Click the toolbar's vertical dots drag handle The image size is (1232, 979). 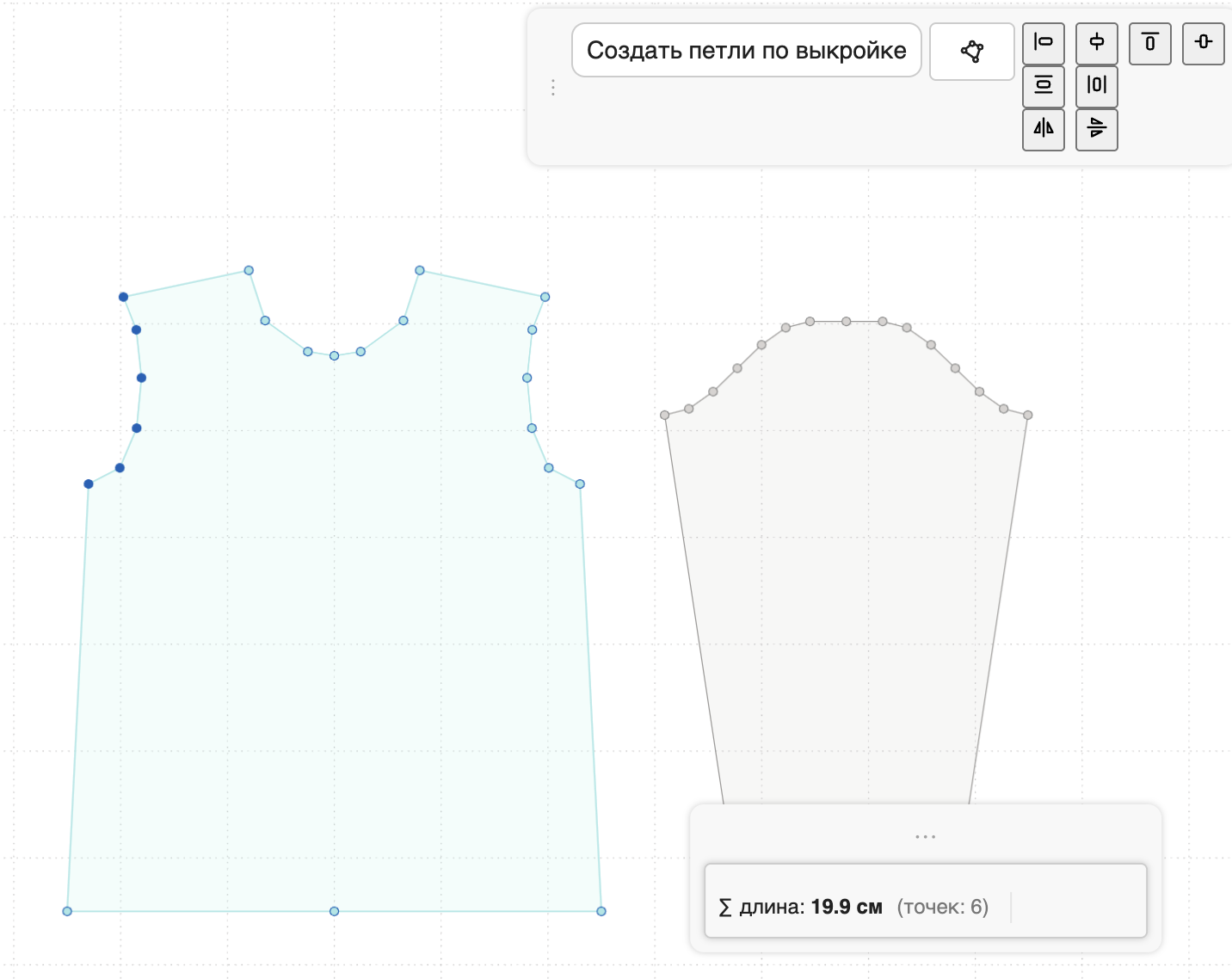[x=553, y=88]
